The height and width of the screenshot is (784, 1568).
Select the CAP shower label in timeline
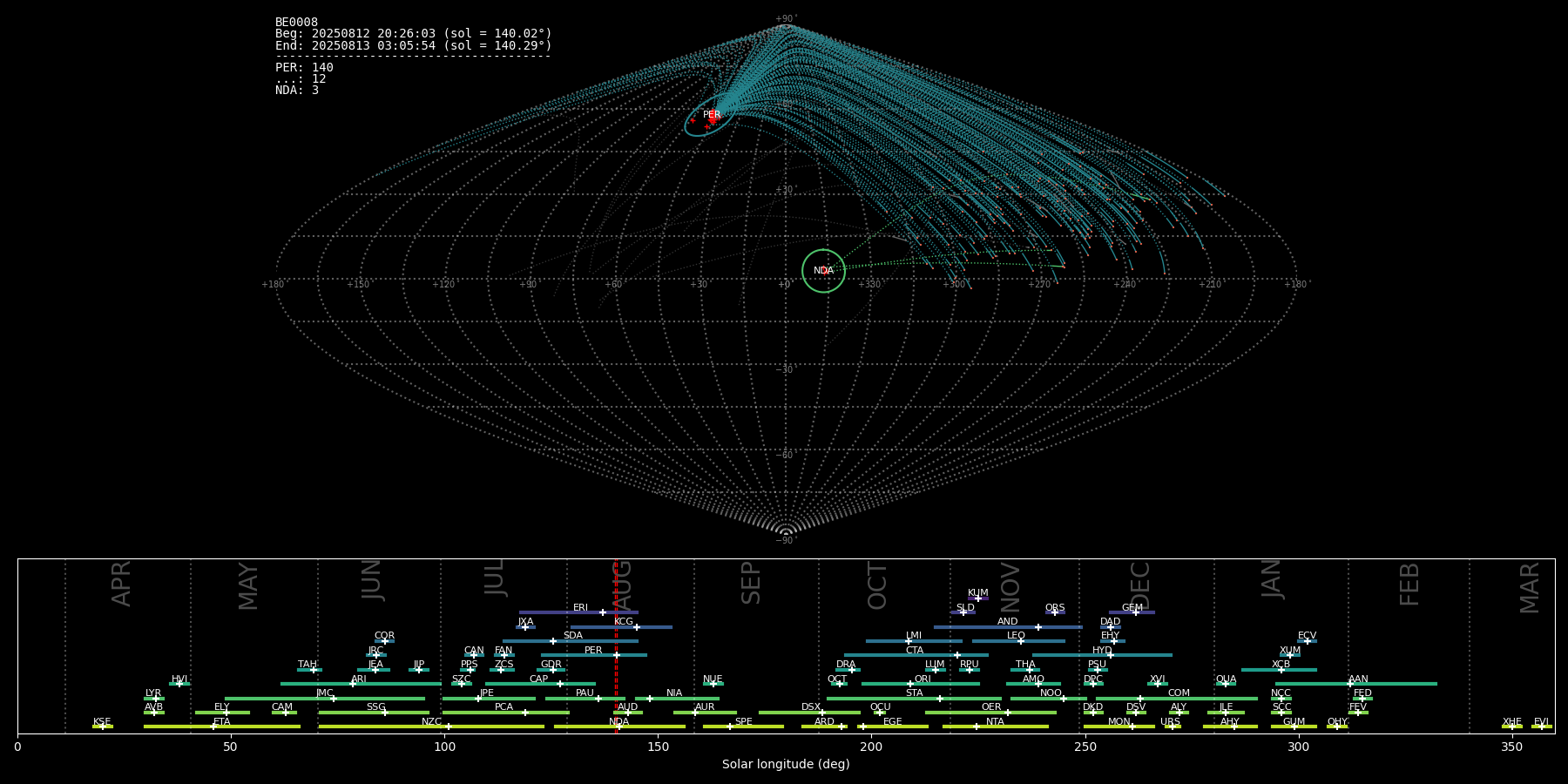pyautogui.click(x=538, y=679)
